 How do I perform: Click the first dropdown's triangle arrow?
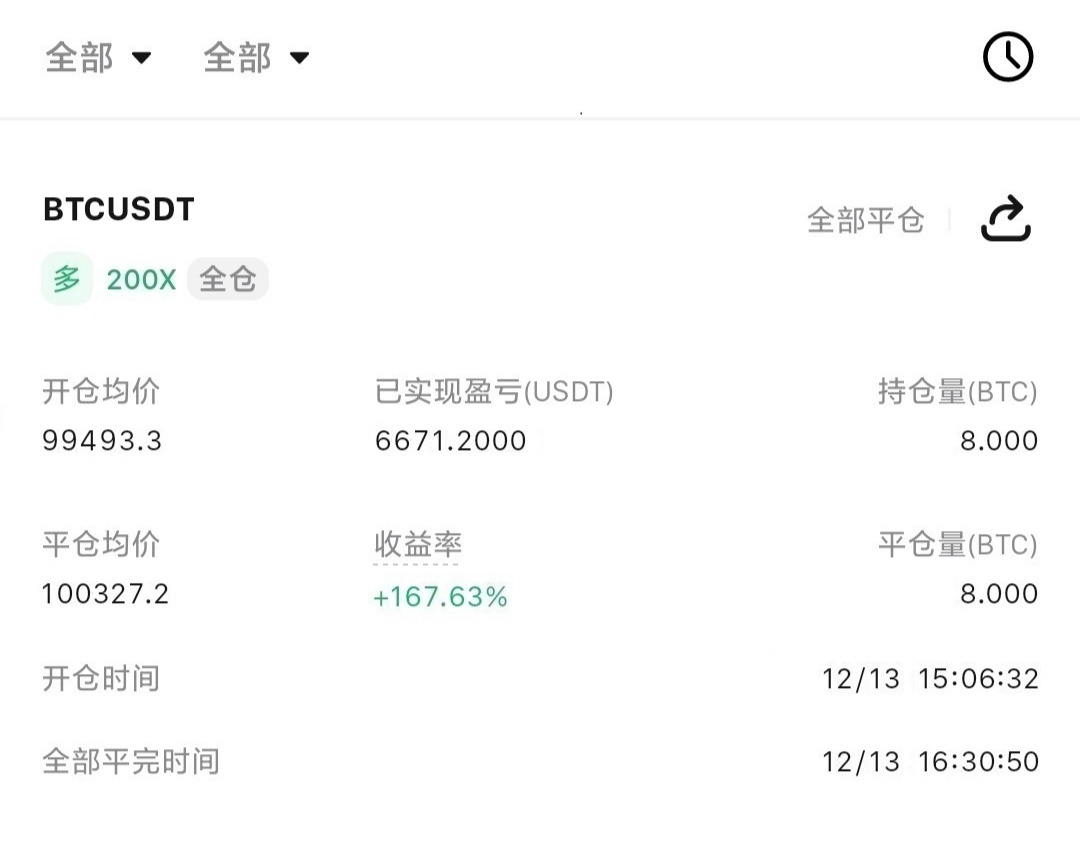(141, 58)
